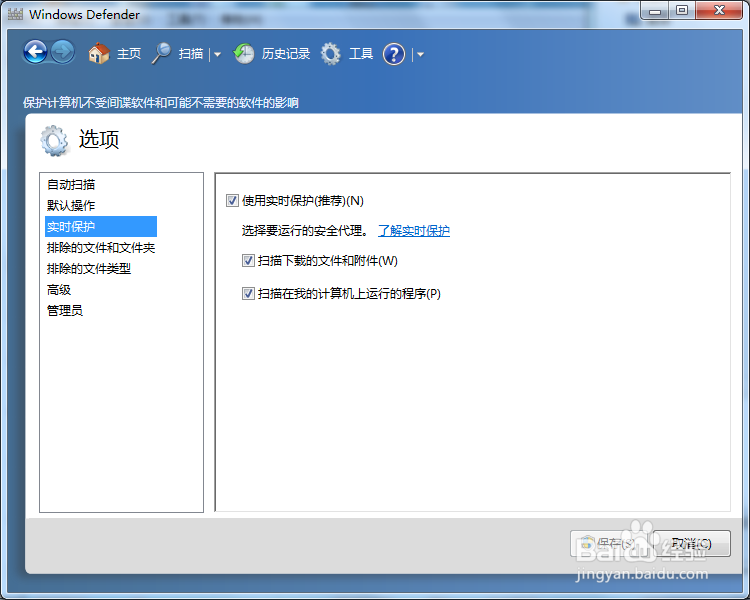The image size is (750, 600).
Task: Click the 工具 toolbar label
Action: [x=361, y=54]
